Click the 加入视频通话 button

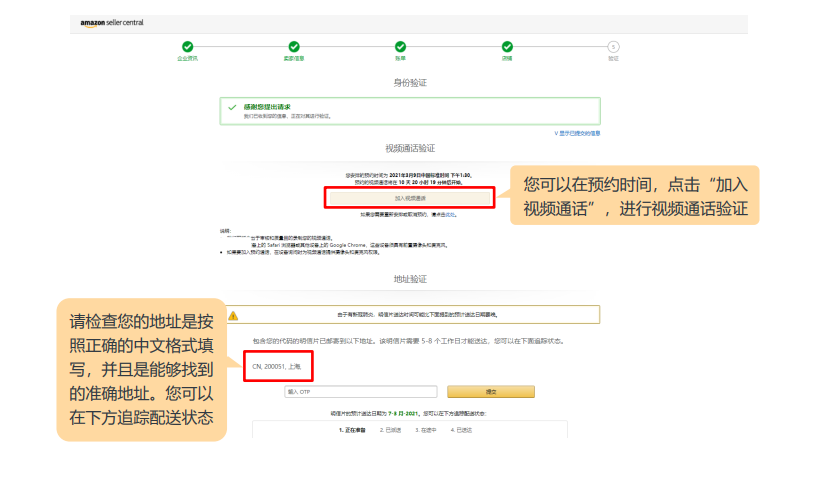click(410, 198)
